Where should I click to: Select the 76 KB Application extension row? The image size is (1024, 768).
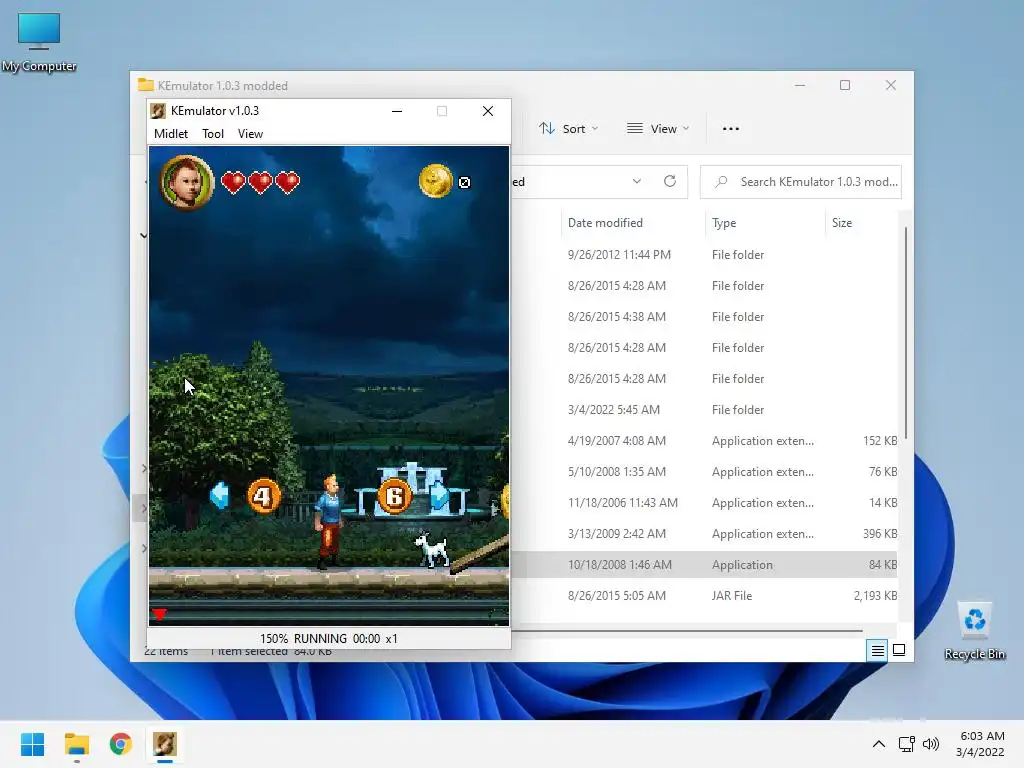coord(704,472)
